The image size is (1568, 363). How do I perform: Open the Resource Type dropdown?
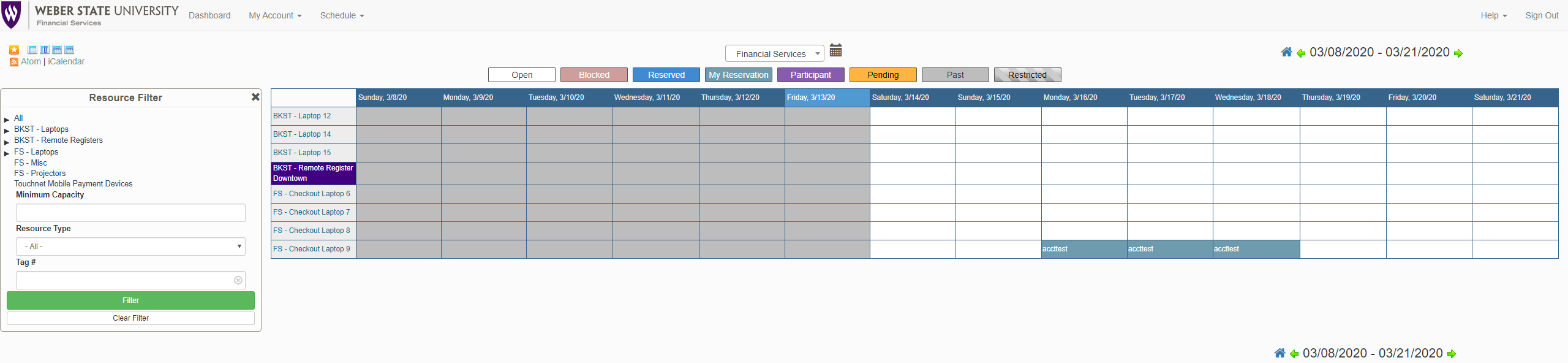(130, 246)
